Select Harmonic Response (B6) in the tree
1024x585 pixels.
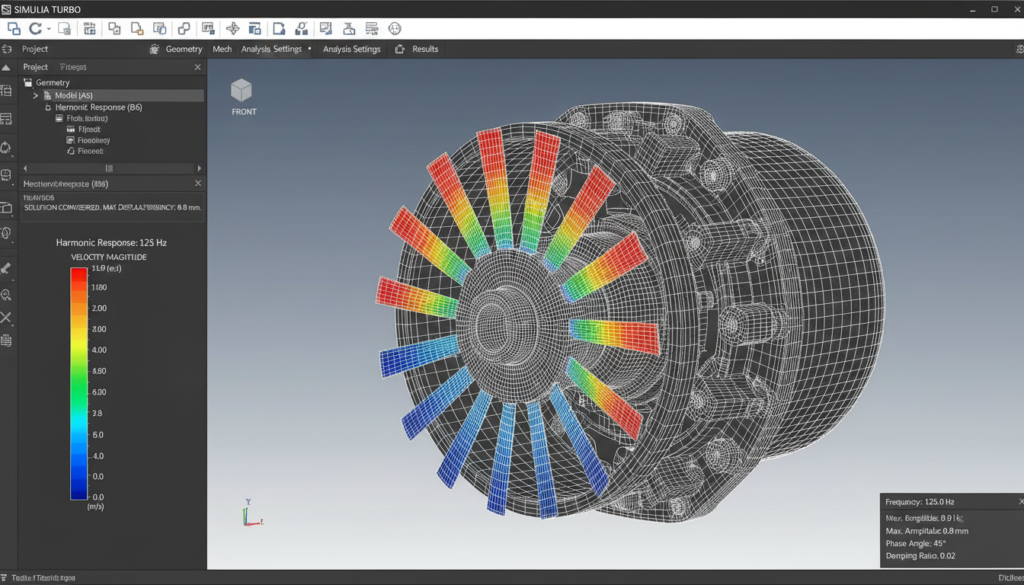98,107
